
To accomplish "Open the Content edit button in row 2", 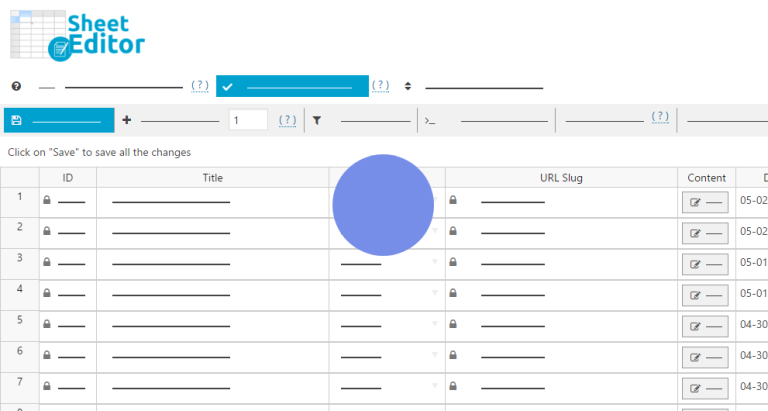I will tap(705, 233).
